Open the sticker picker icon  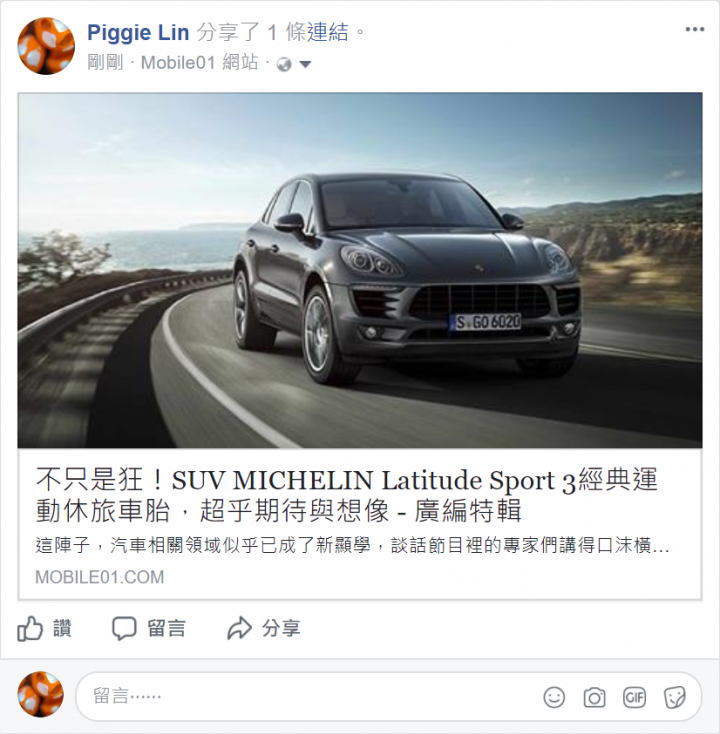(675, 697)
